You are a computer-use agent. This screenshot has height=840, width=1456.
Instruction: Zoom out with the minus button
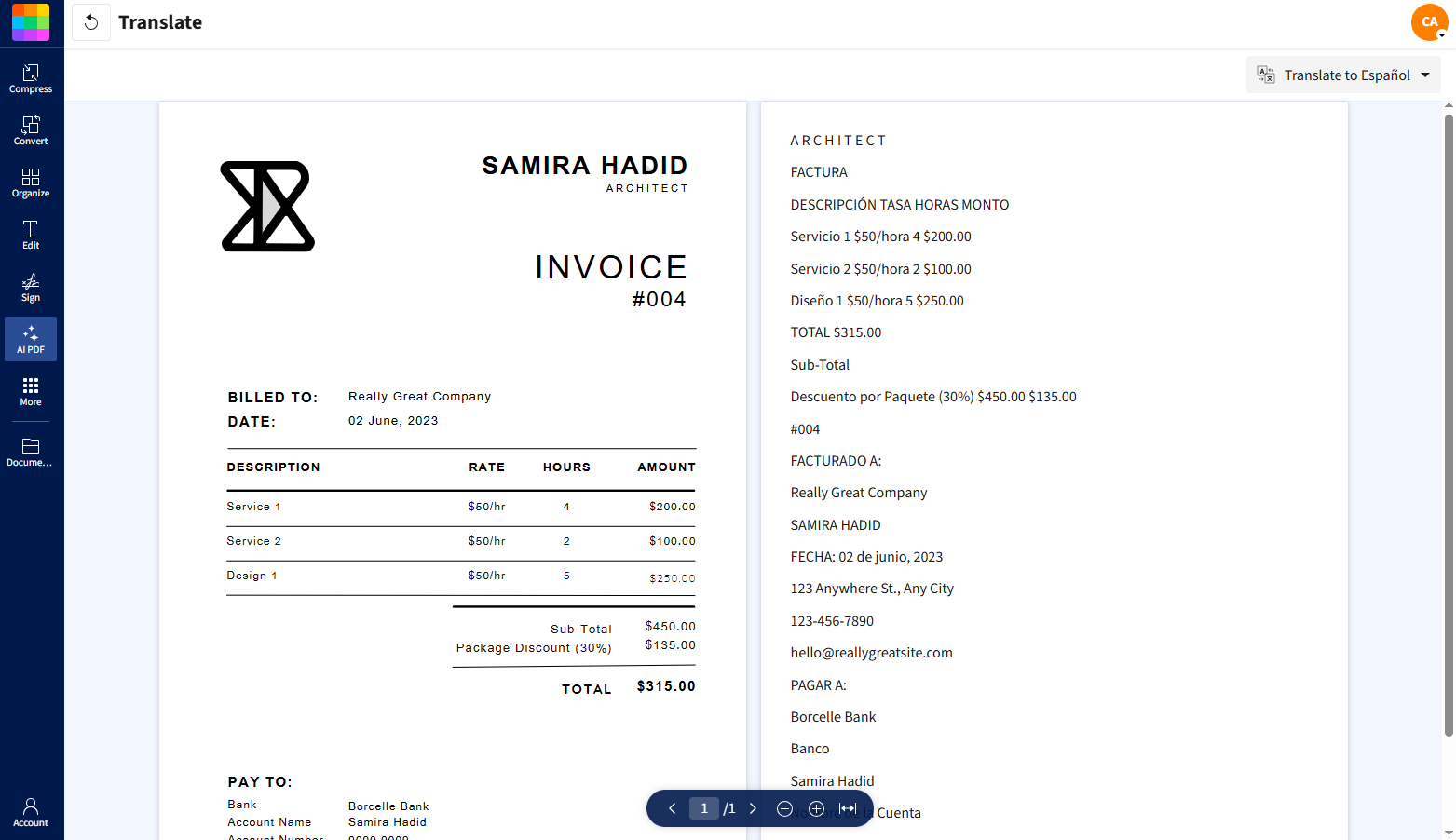point(784,808)
